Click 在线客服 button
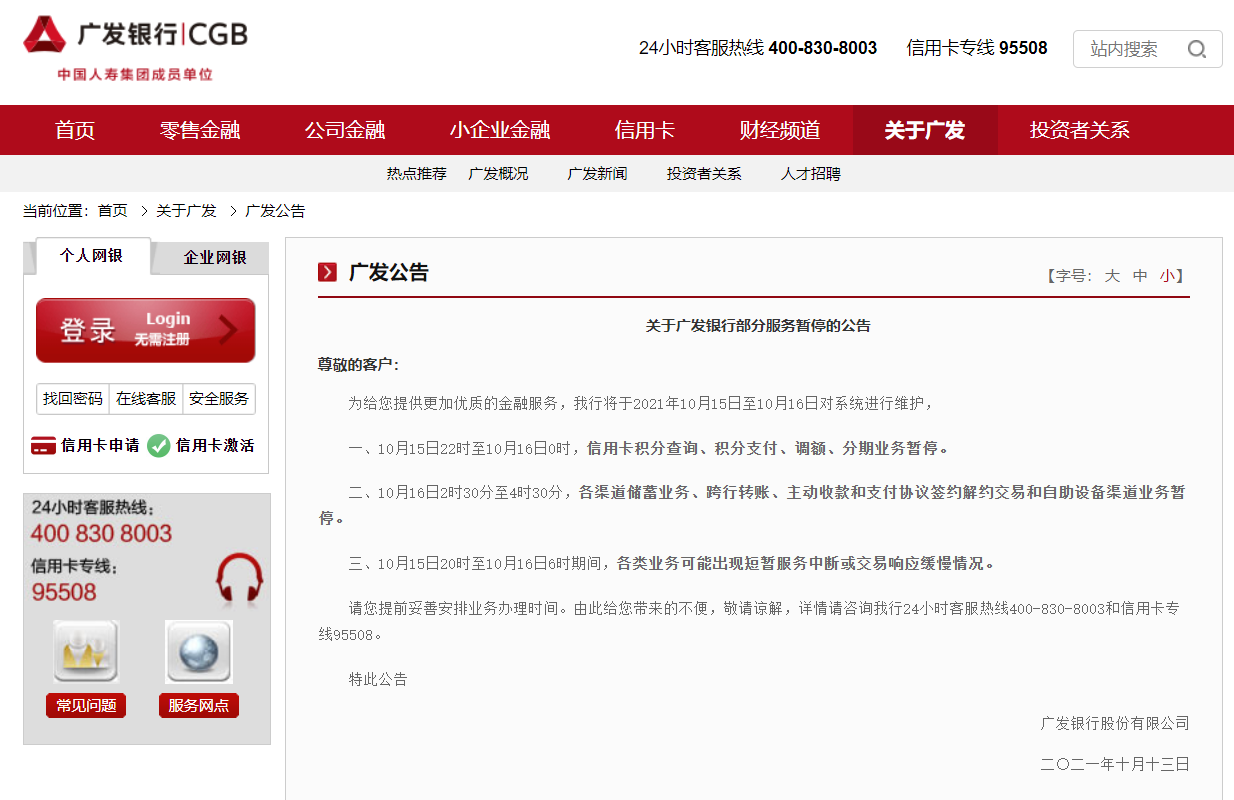 coord(146,399)
